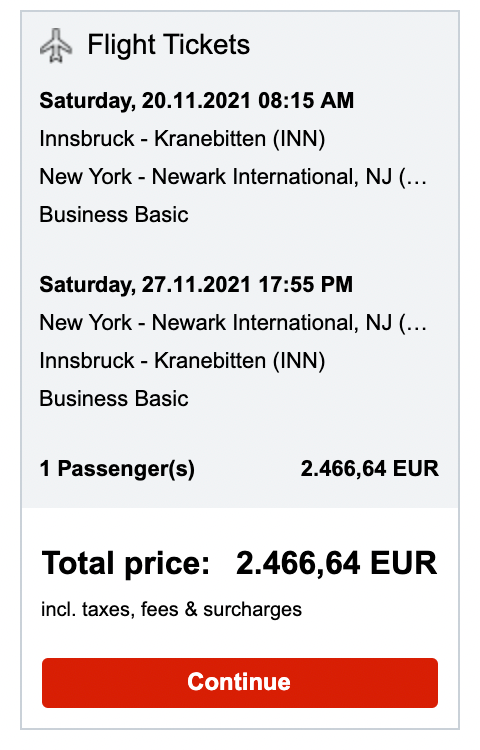Select outbound origin Innsbruck - Kranebitten (INN)
This screenshot has height=750, width=480.
182,139
